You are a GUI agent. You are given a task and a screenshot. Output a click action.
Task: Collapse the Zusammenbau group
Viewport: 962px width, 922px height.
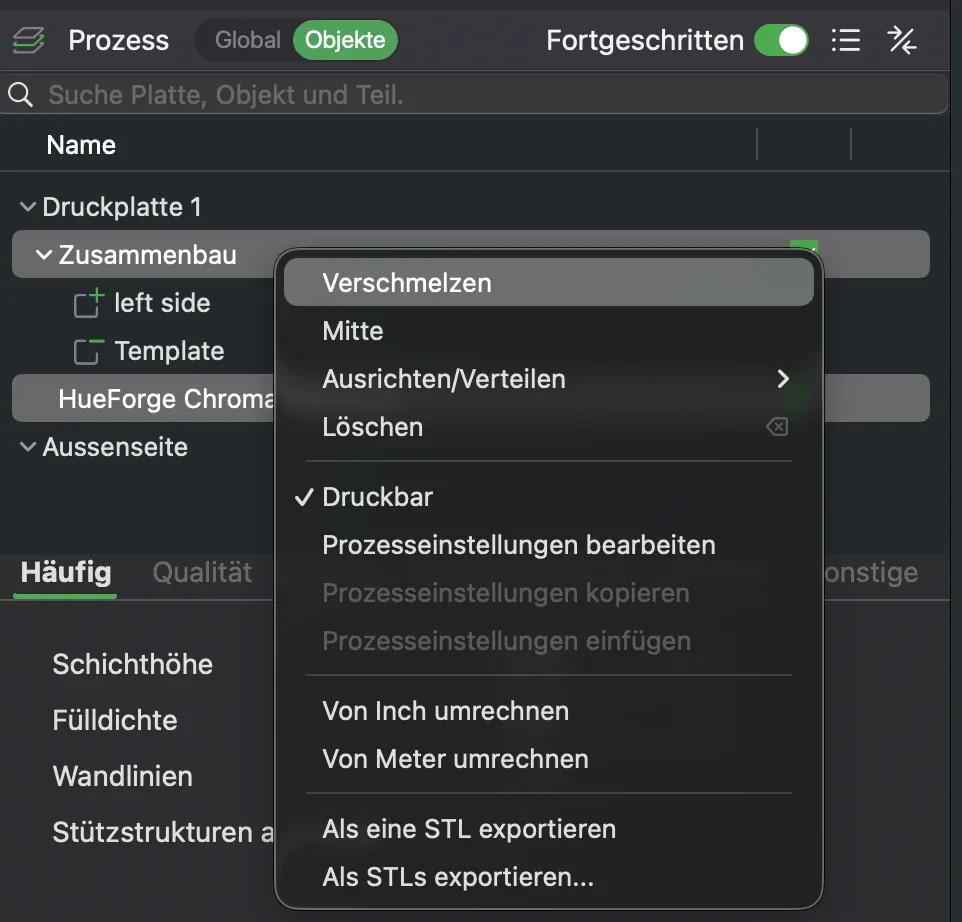[x=44, y=254]
